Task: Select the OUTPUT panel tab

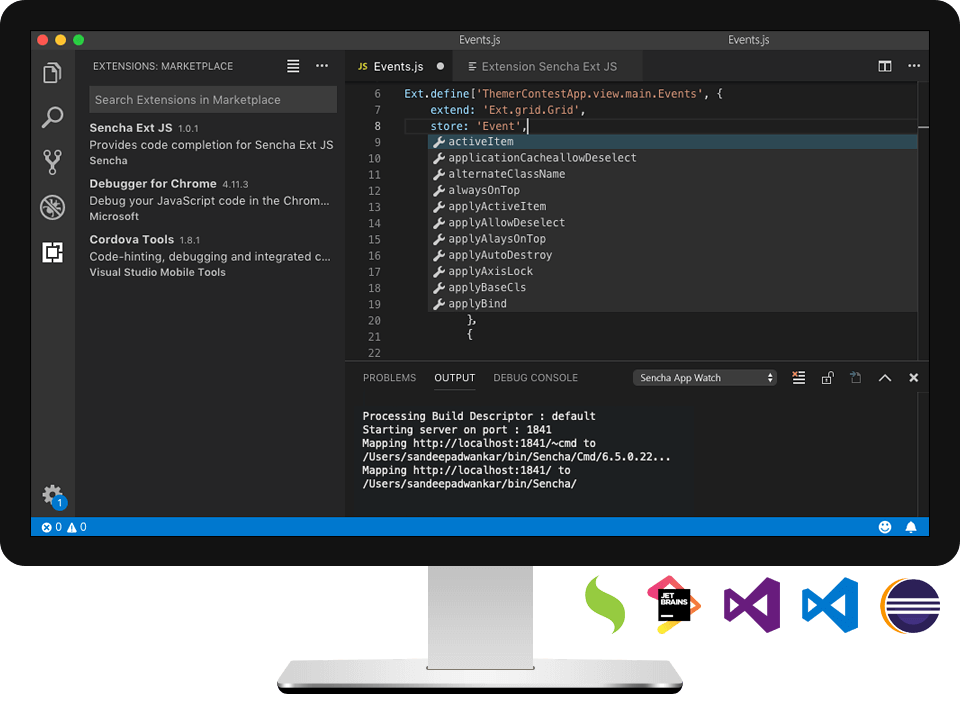Action: pyautogui.click(x=455, y=378)
